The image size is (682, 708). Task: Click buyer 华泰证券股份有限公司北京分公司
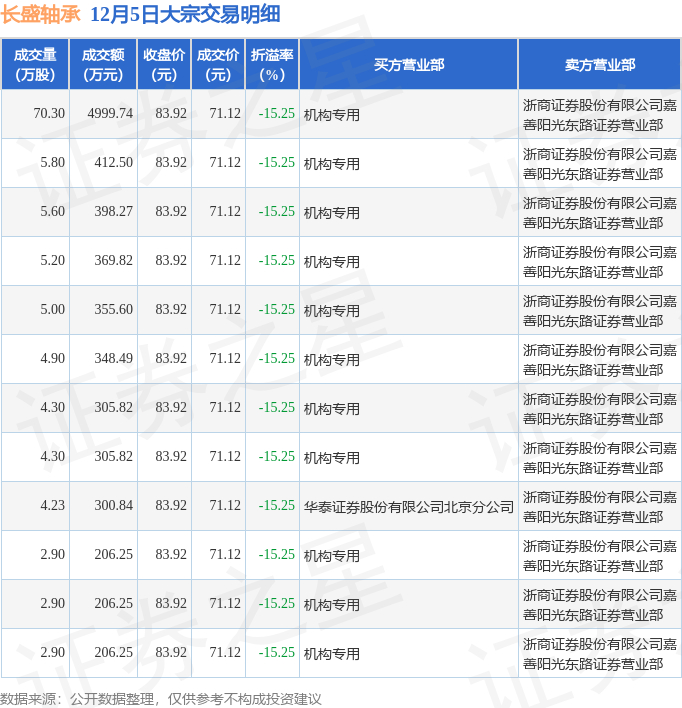point(409,507)
